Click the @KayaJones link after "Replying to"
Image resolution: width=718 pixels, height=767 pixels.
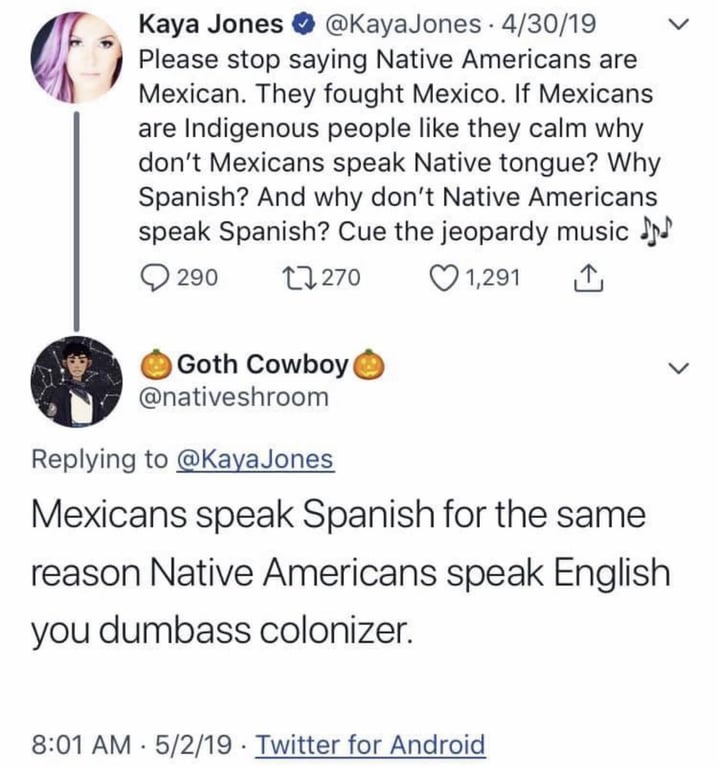tap(254, 459)
